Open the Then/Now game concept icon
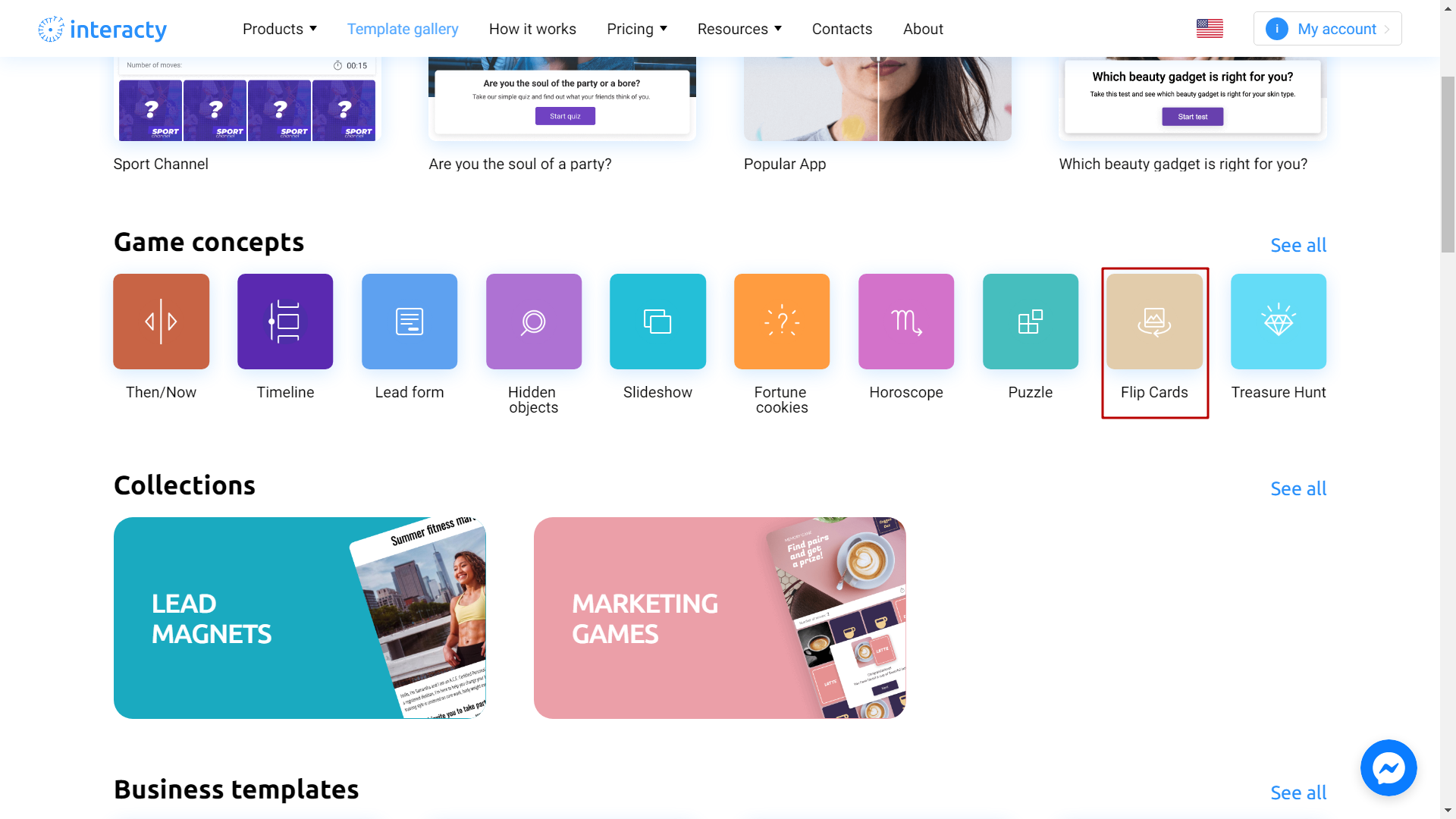This screenshot has height=819, width=1456. [161, 322]
